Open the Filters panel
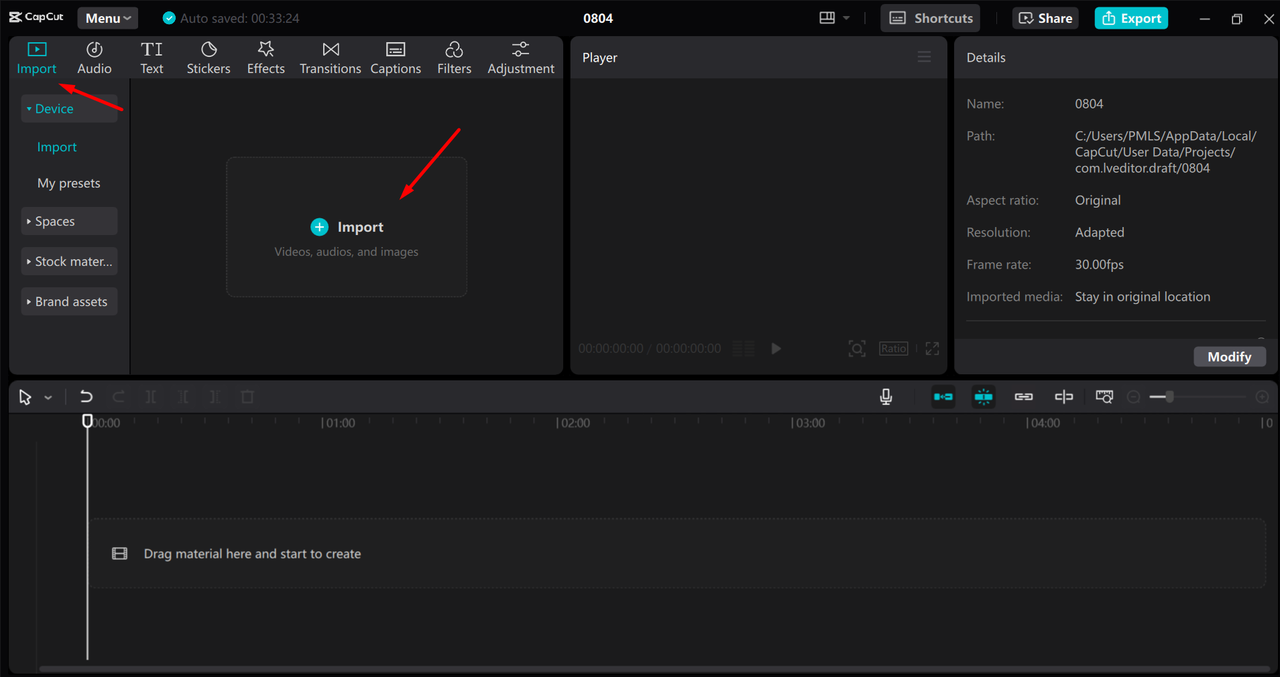Viewport: 1280px width, 677px height. [454, 58]
